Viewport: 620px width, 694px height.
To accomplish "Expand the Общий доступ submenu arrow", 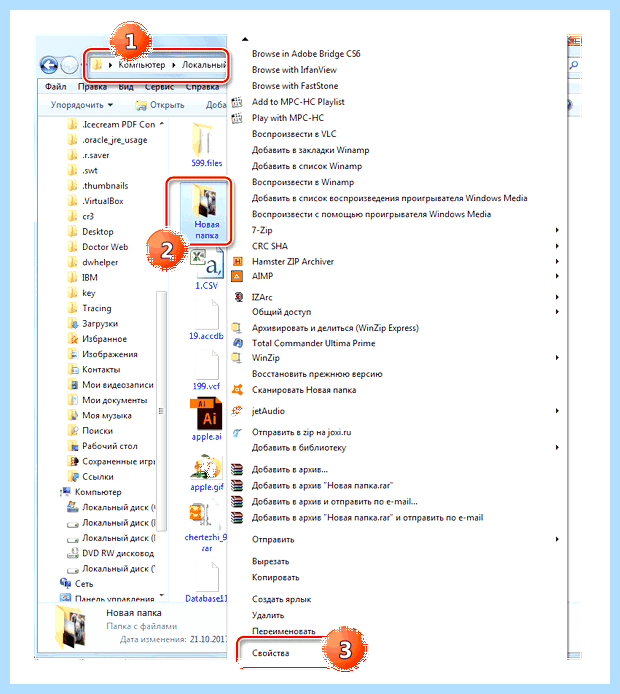I will 557,312.
